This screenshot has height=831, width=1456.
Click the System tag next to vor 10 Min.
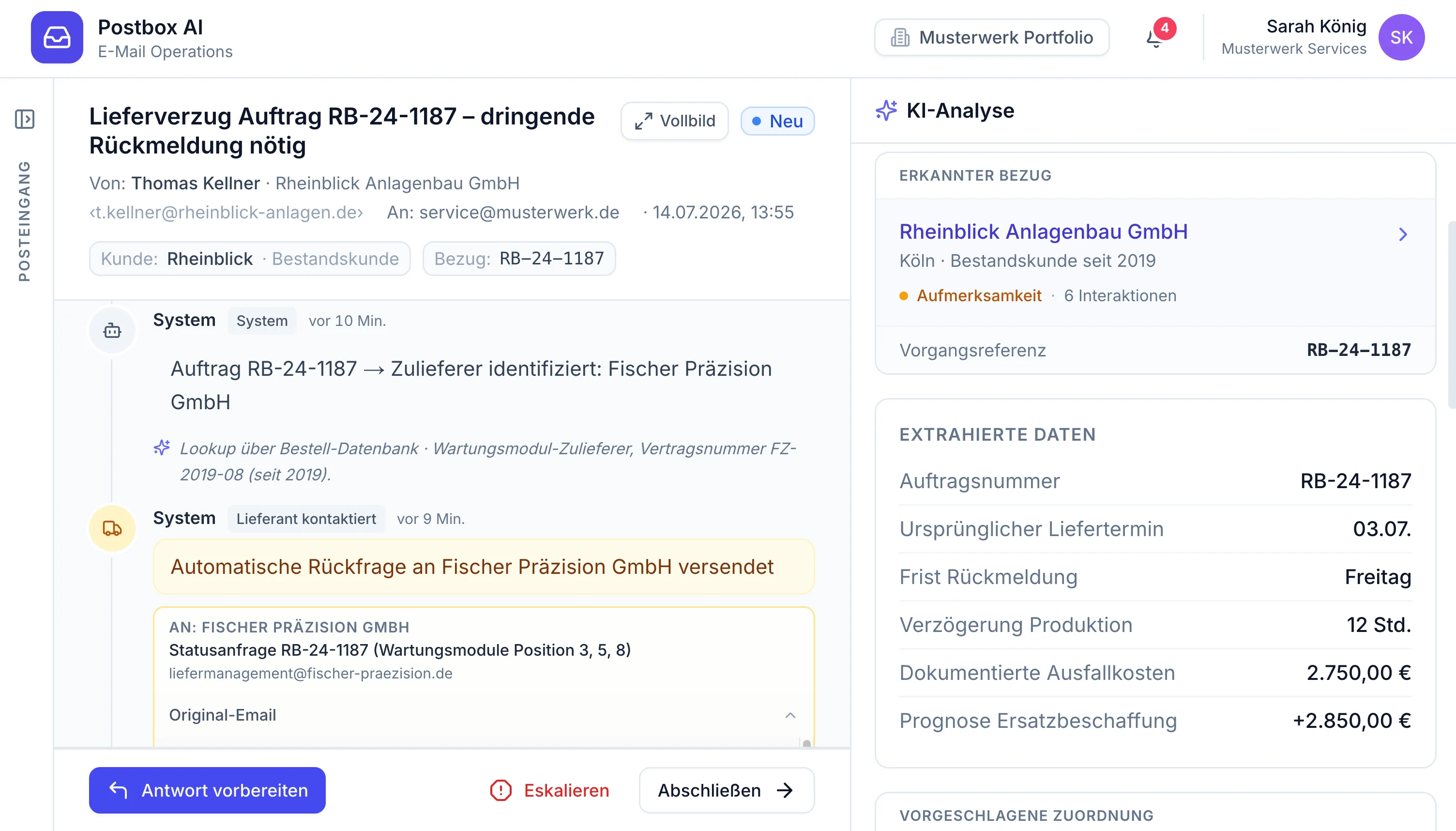(x=262, y=321)
